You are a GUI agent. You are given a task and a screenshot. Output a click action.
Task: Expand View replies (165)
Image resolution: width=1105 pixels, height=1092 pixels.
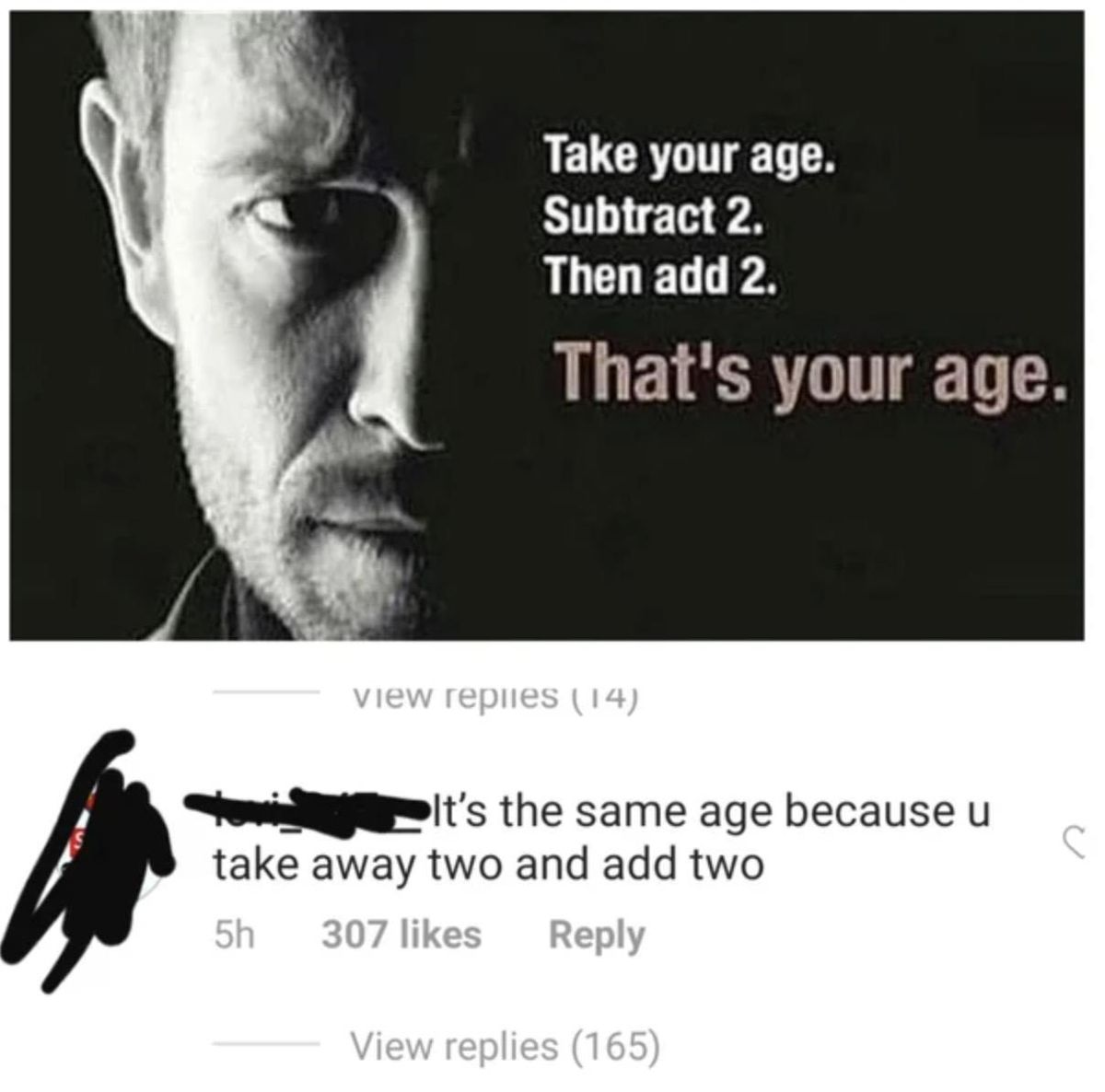(505, 1046)
